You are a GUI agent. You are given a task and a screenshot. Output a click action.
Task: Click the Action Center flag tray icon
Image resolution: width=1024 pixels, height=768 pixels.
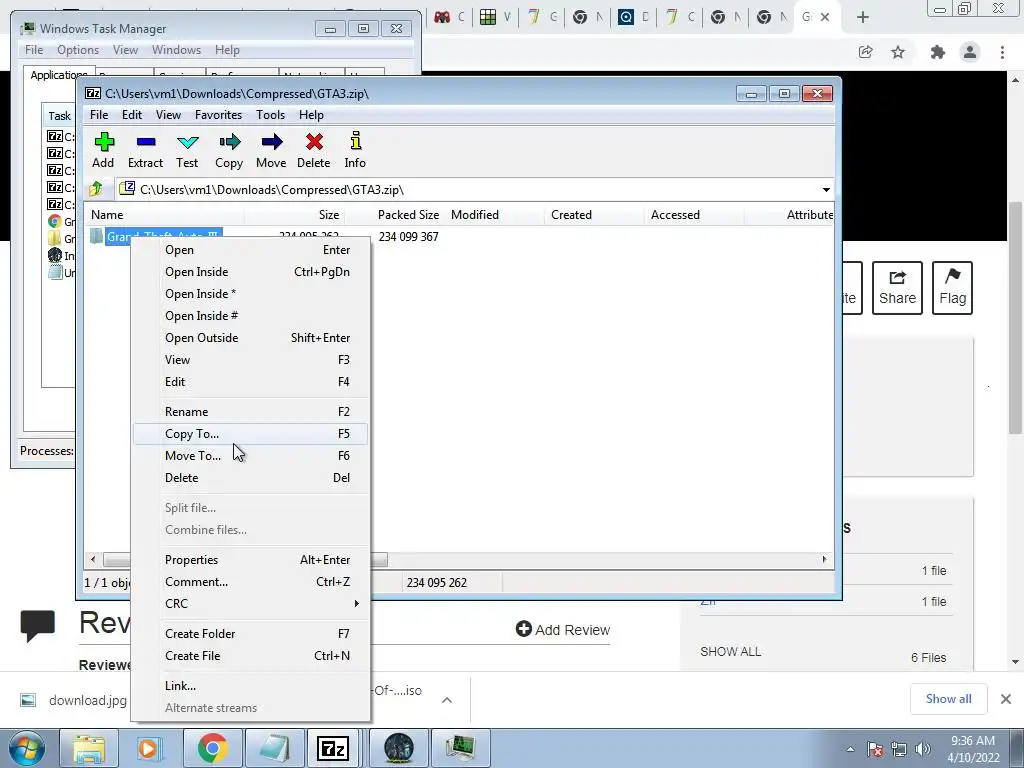coord(875,749)
